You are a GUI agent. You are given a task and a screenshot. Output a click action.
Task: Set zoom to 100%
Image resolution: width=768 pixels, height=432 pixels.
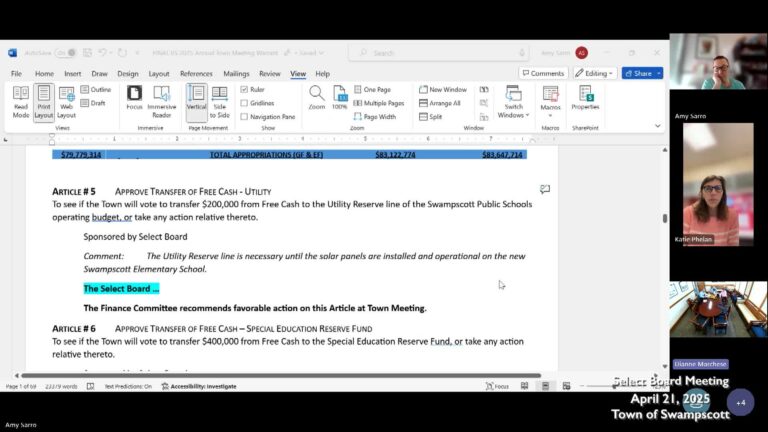(340, 97)
